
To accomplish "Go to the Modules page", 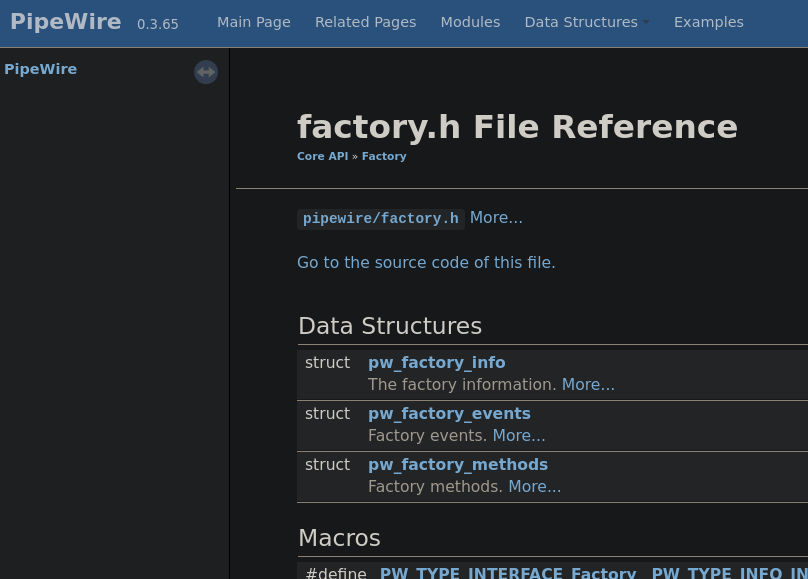I will (x=470, y=22).
